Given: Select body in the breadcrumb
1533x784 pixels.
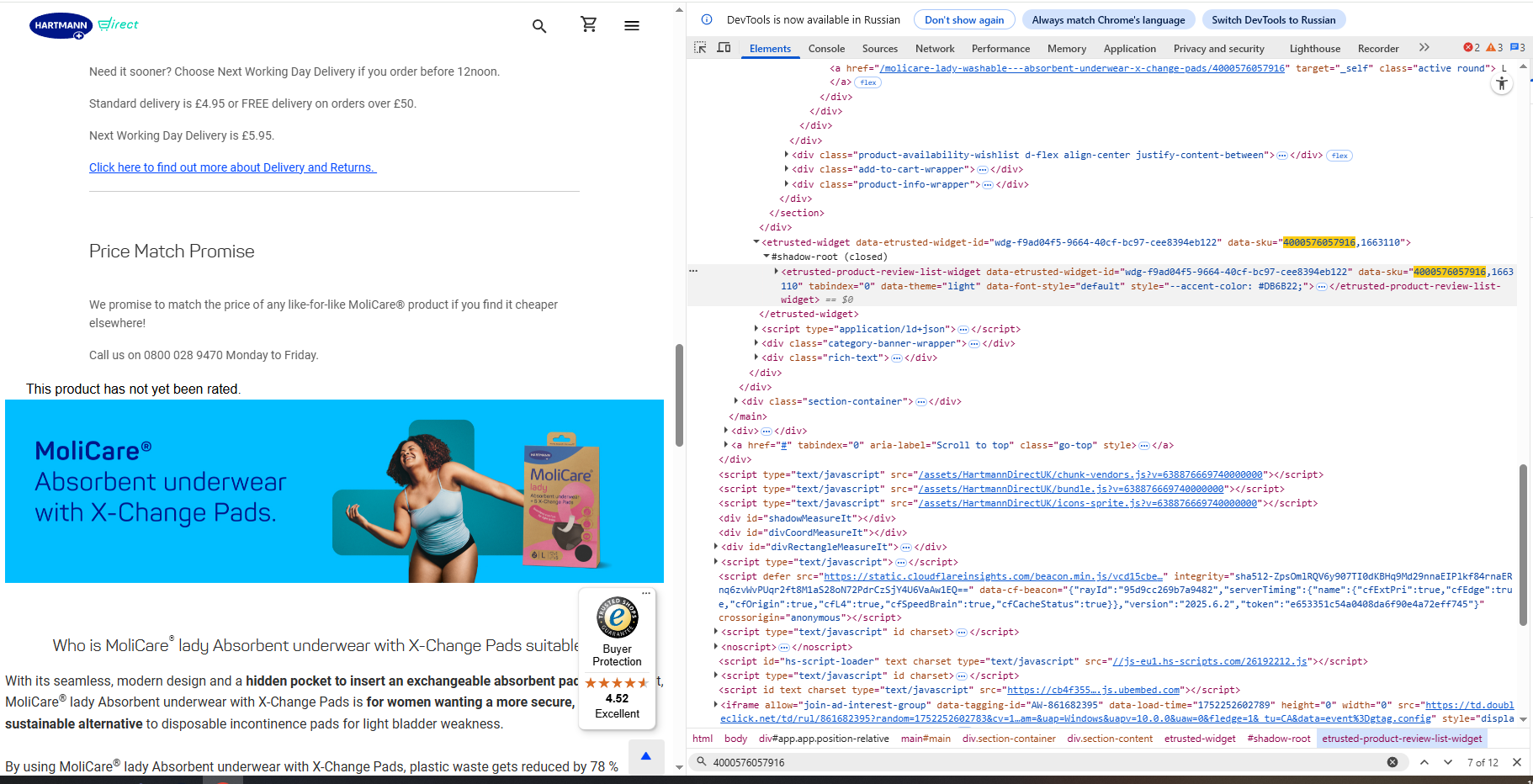Looking at the screenshot, I should (x=735, y=739).
